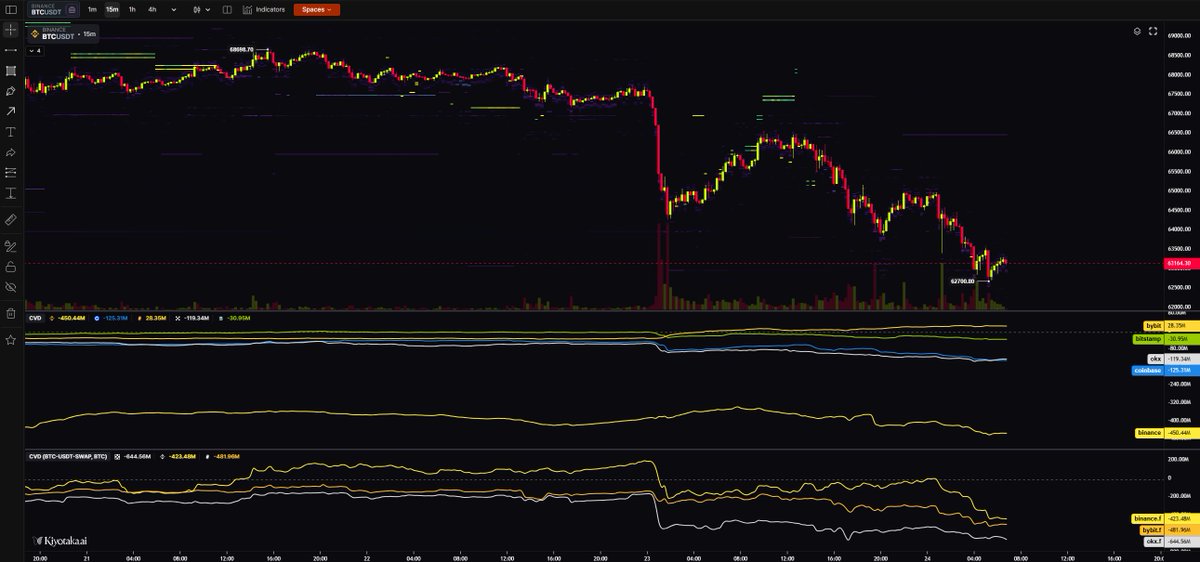1200x562 pixels.
Task: Click the bitstamp series label tag
Action: [1148, 339]
